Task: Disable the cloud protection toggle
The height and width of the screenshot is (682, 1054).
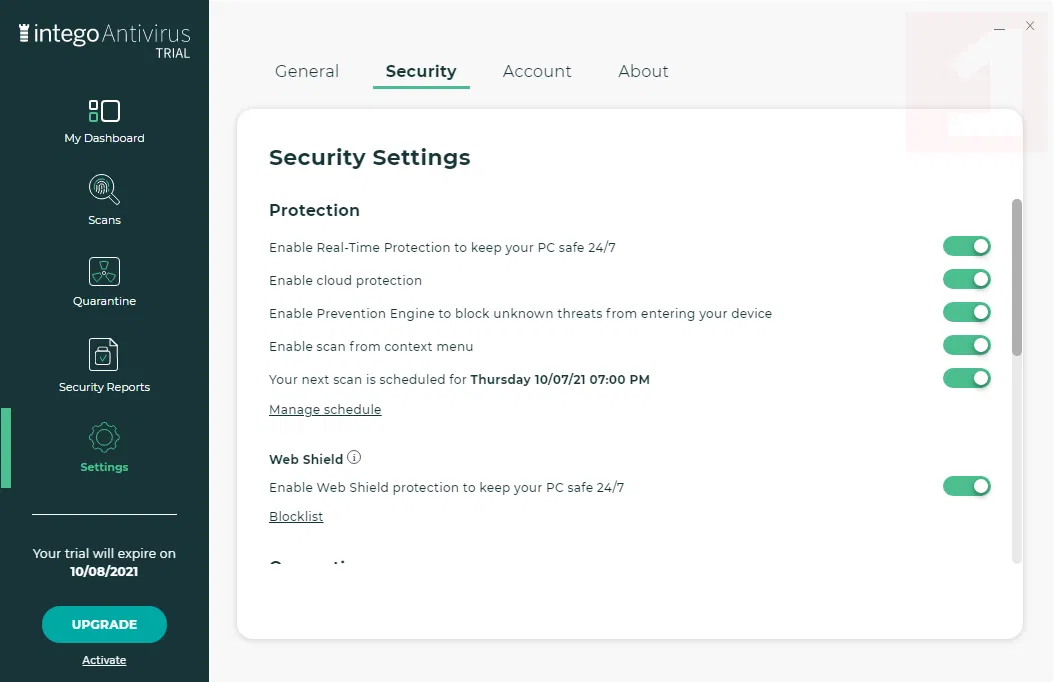Action: (966, 279)
